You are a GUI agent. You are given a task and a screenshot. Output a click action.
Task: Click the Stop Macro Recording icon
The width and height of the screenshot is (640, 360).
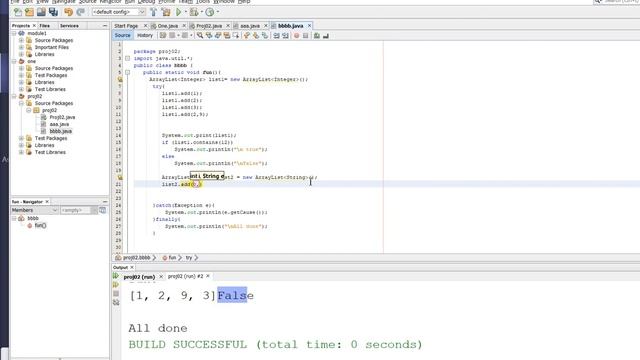305,36
